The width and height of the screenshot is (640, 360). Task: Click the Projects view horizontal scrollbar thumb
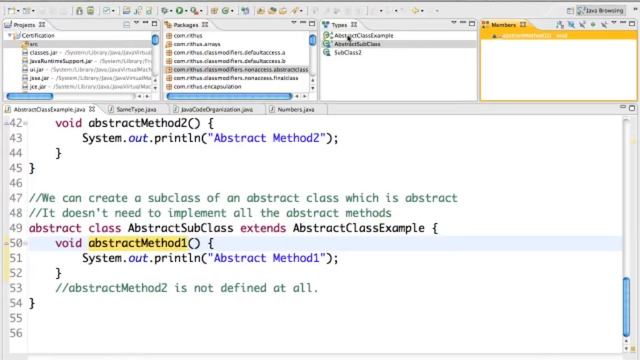30,96
